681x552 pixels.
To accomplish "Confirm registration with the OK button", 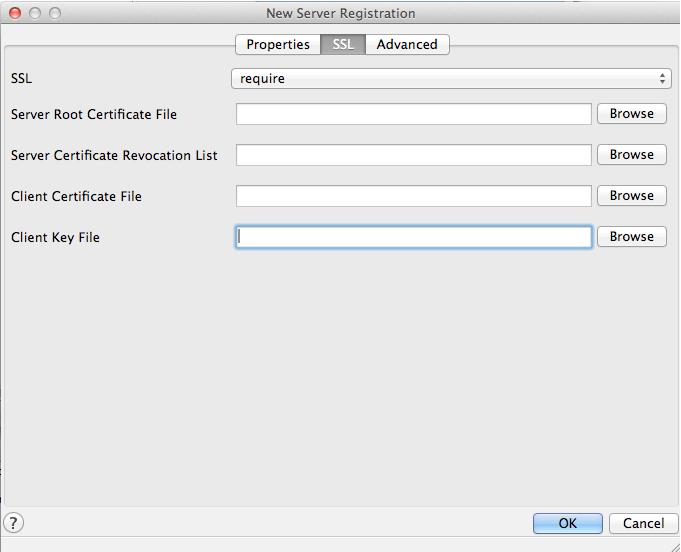I will click(567, 523).
